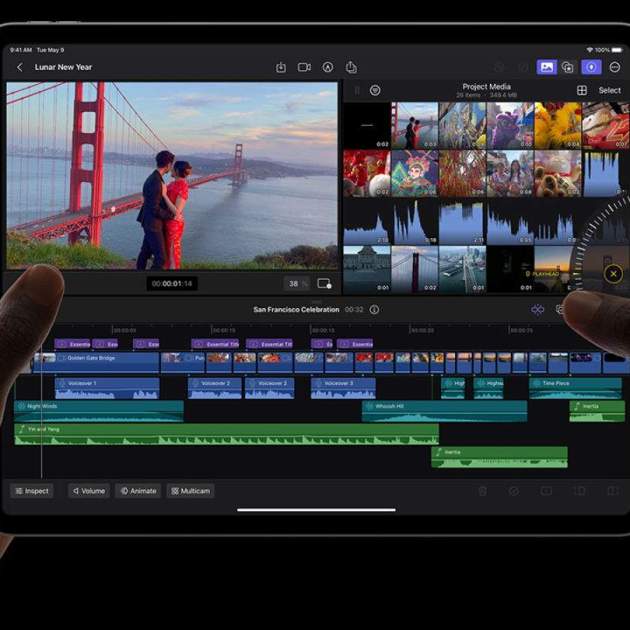Image resolution: width=630 pixels, height=630 pixels.
Task: Open the Volume tab in bottom bar
Action: coord(88,491)
